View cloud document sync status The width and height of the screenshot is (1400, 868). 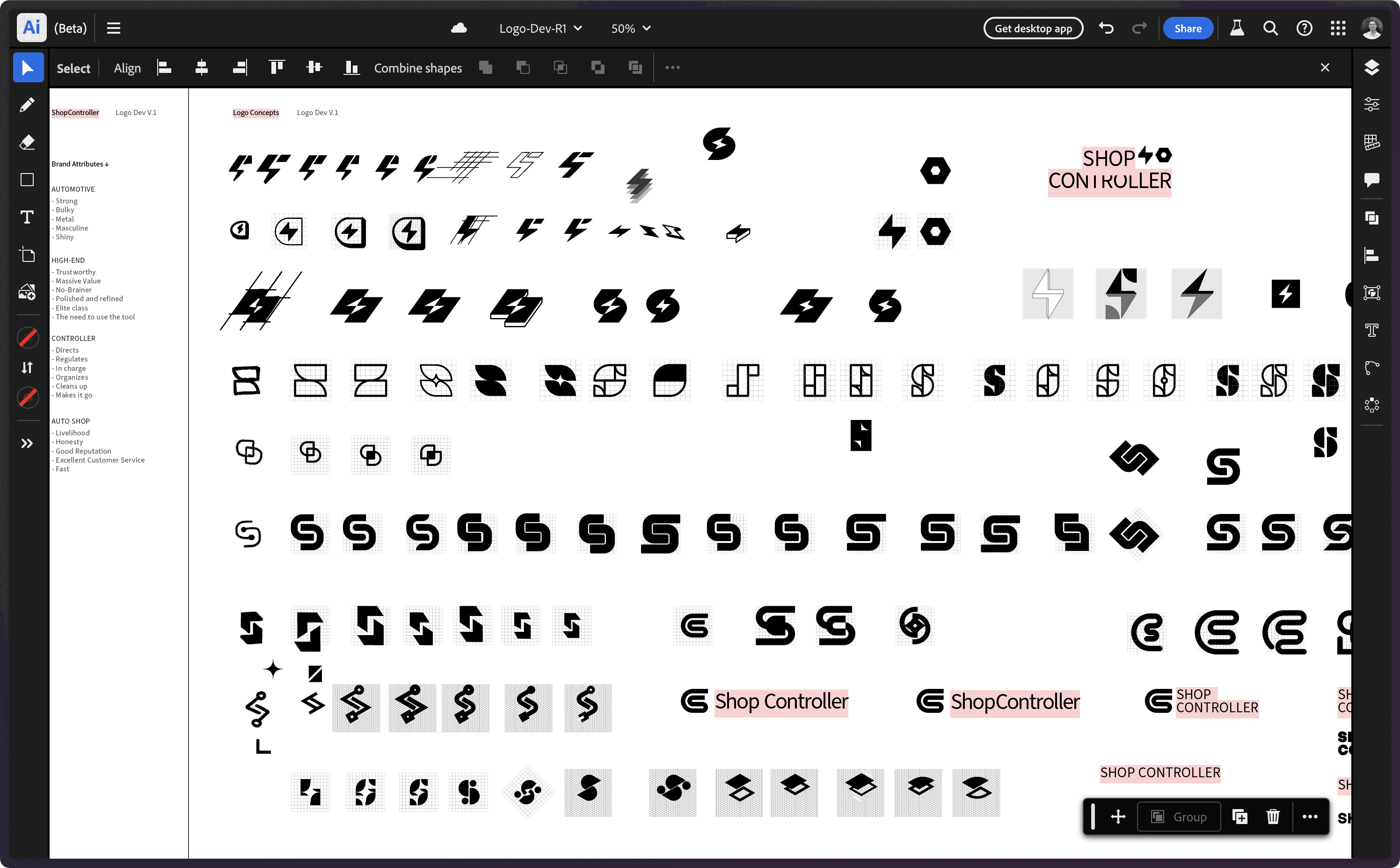coord(459,28)
